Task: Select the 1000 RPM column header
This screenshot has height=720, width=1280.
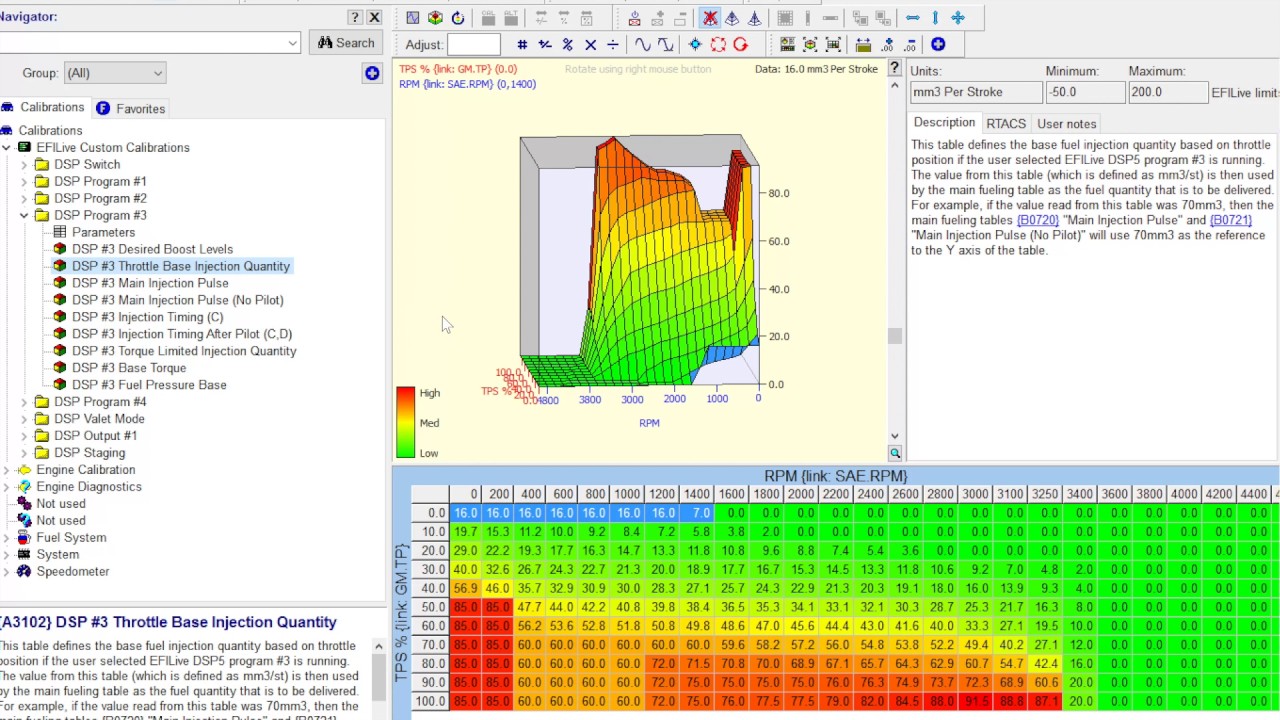Action: click(x=627, y=494)
